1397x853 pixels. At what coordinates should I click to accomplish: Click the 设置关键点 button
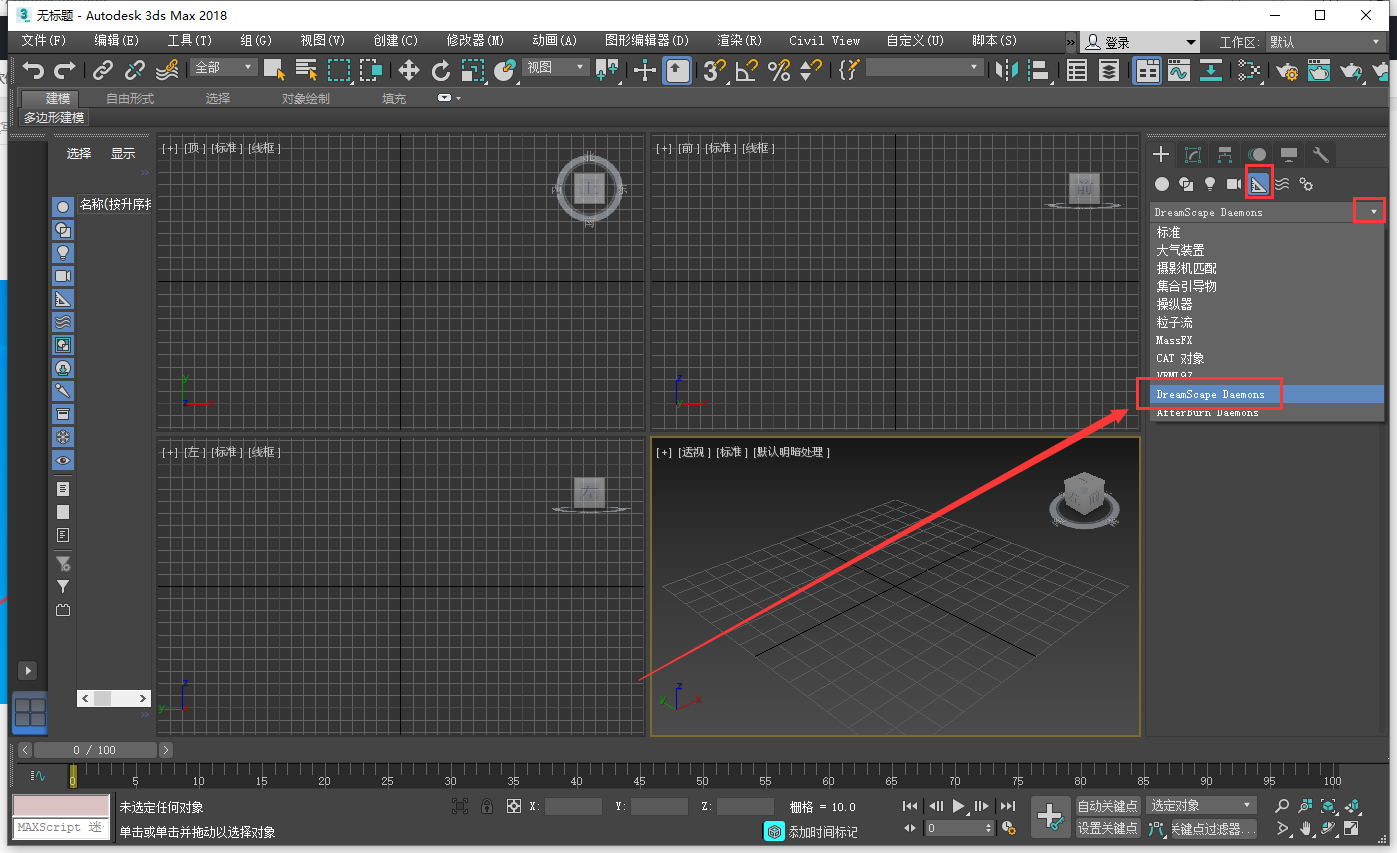(x=1108, y=828)
